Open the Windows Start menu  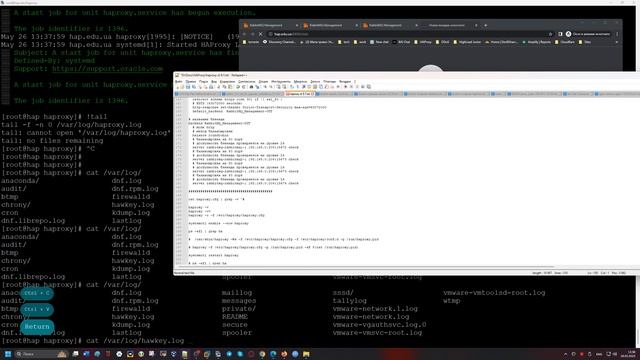(x=8, y=354)
